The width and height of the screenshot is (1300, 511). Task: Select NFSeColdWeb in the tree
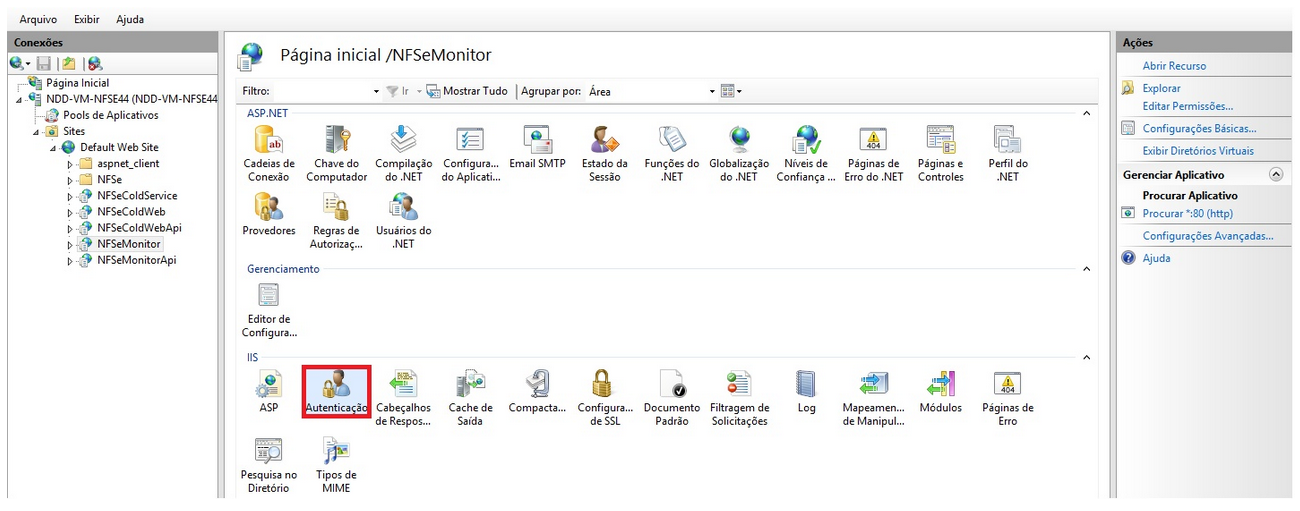tap(131, 212)
